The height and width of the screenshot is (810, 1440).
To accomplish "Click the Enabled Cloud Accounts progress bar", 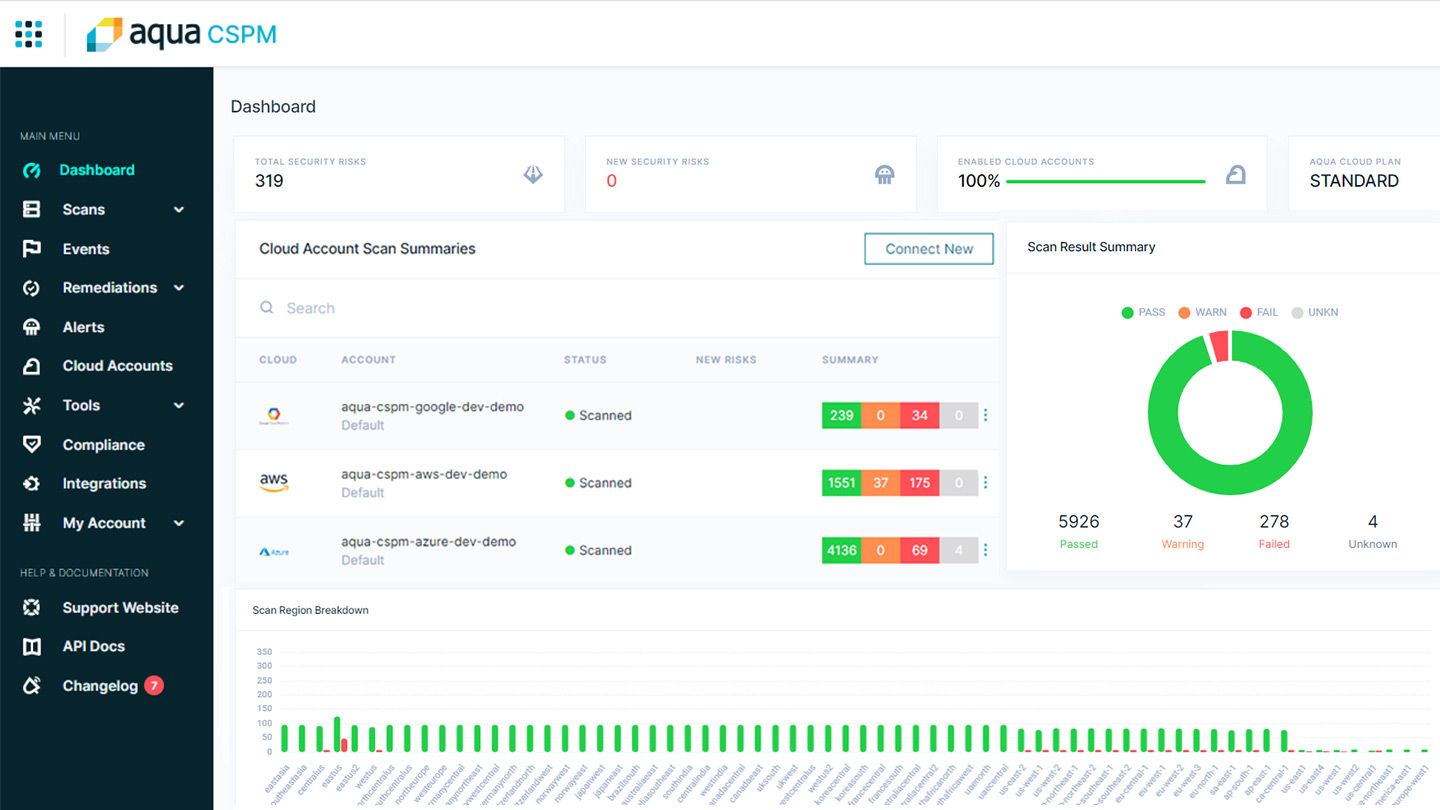I will coord(1108,181).
